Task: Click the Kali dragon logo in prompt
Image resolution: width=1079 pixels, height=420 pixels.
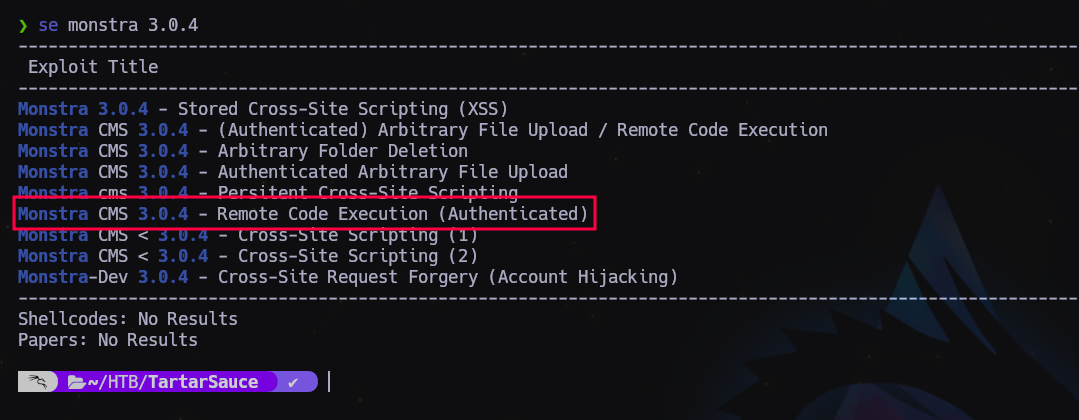Action: tap(38, 382)
